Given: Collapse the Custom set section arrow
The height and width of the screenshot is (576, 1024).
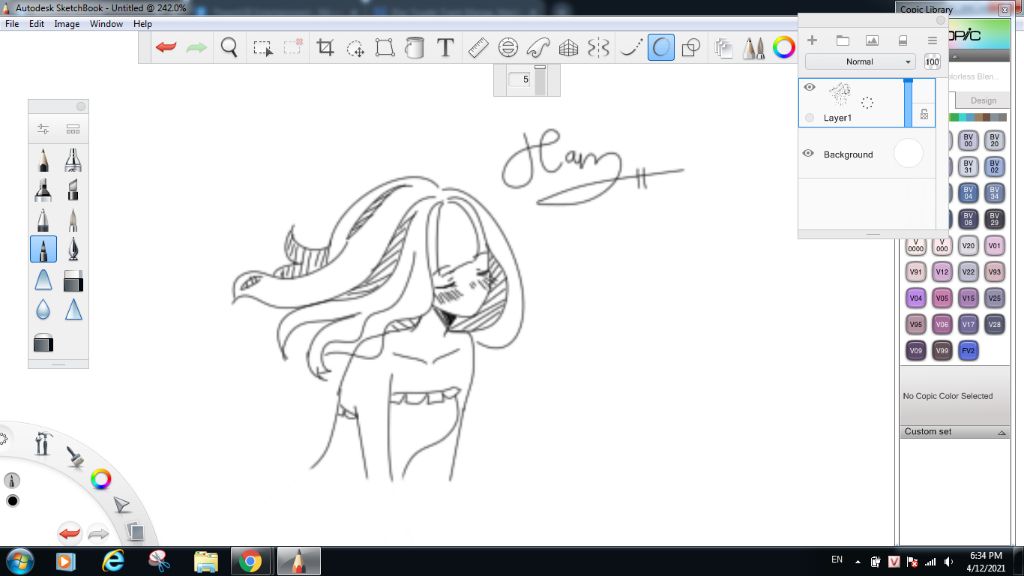Looking at the screenshot, I should [x=1001, y=432].
